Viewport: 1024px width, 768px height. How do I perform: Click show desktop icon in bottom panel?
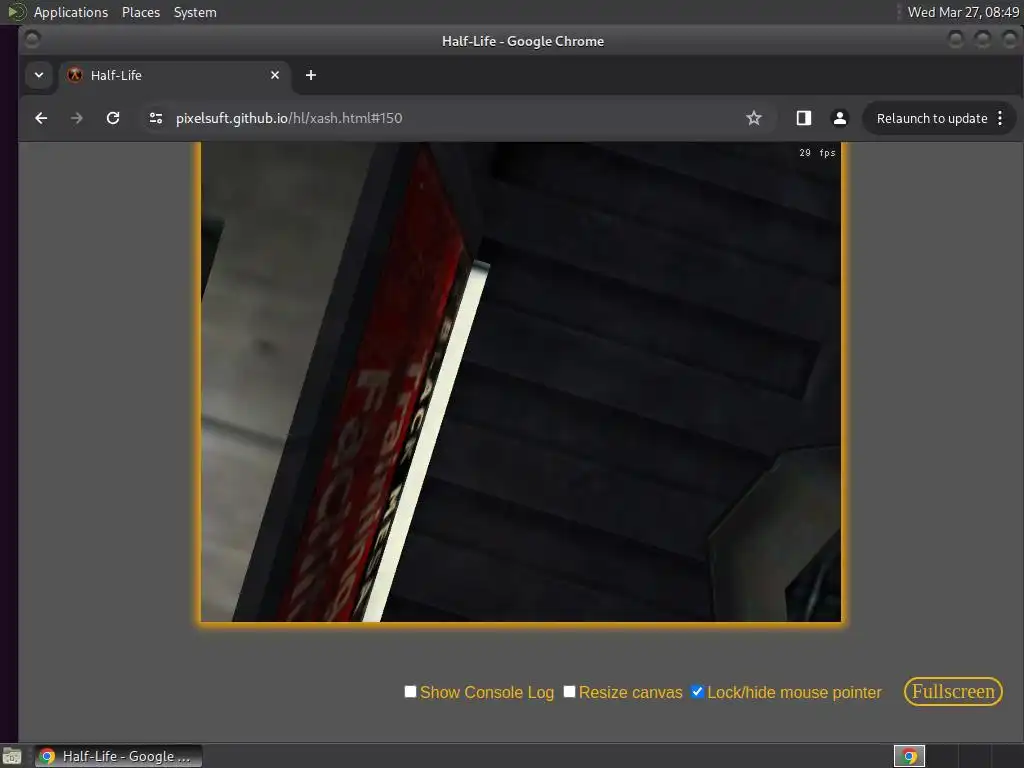(12, 756)
